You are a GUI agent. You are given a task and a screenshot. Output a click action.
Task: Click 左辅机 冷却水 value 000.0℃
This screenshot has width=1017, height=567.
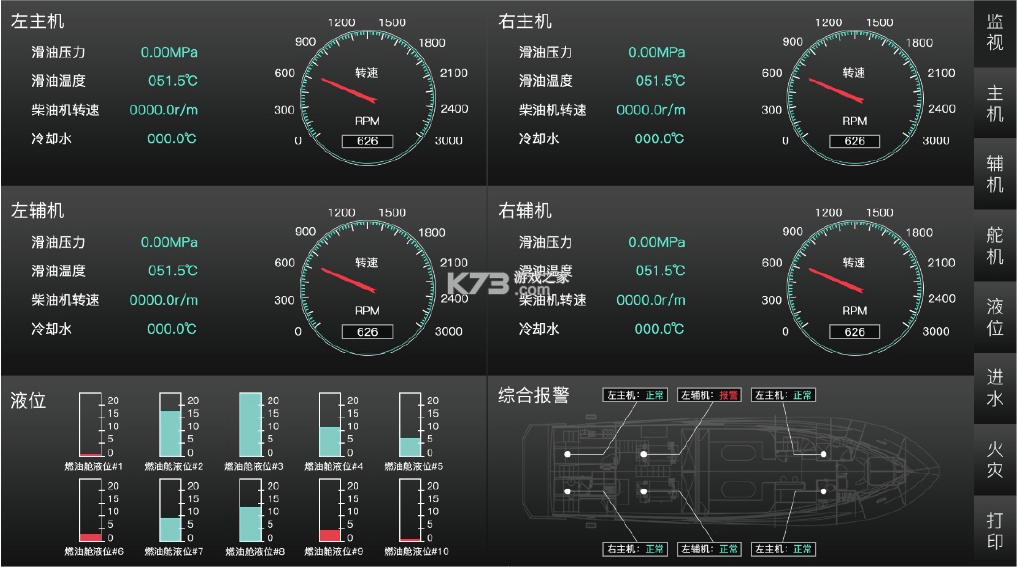point(172,329)
